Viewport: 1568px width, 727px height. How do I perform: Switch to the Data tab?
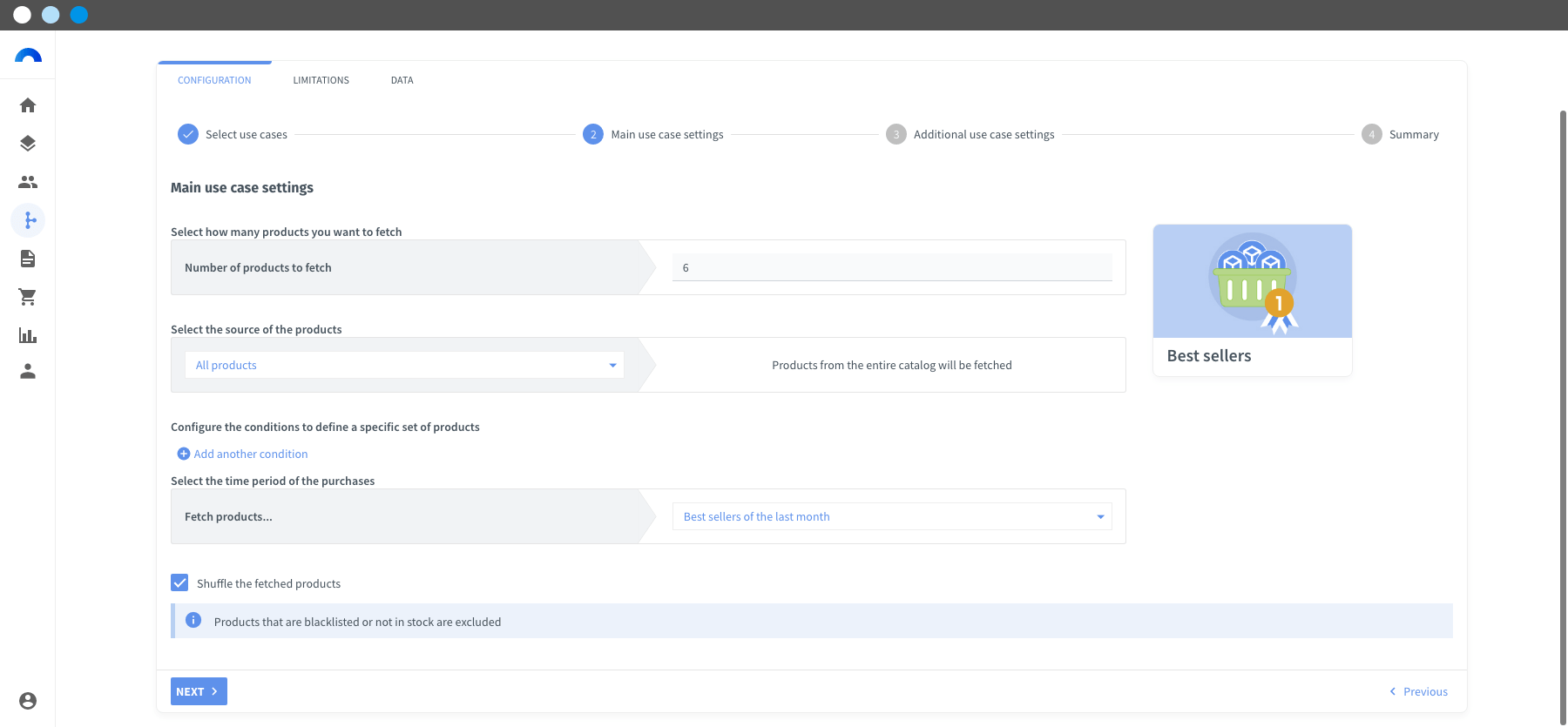coord(402,80)
